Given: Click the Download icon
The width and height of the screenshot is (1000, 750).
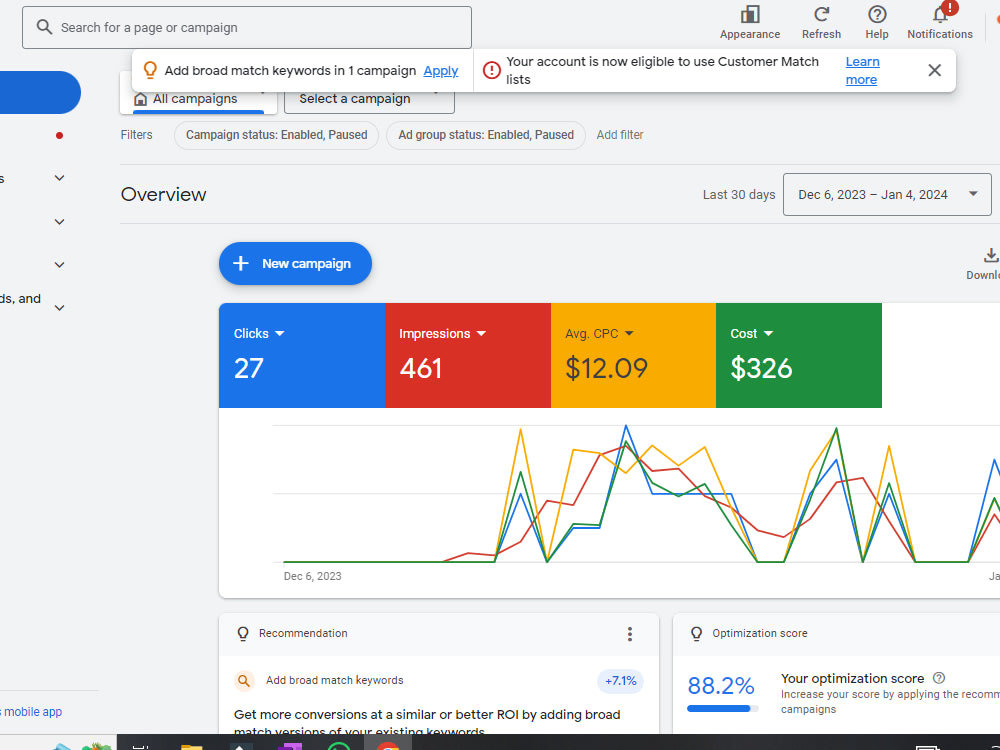Looking at the screenshot, I should pyautogui.click(x=990, y=256).
